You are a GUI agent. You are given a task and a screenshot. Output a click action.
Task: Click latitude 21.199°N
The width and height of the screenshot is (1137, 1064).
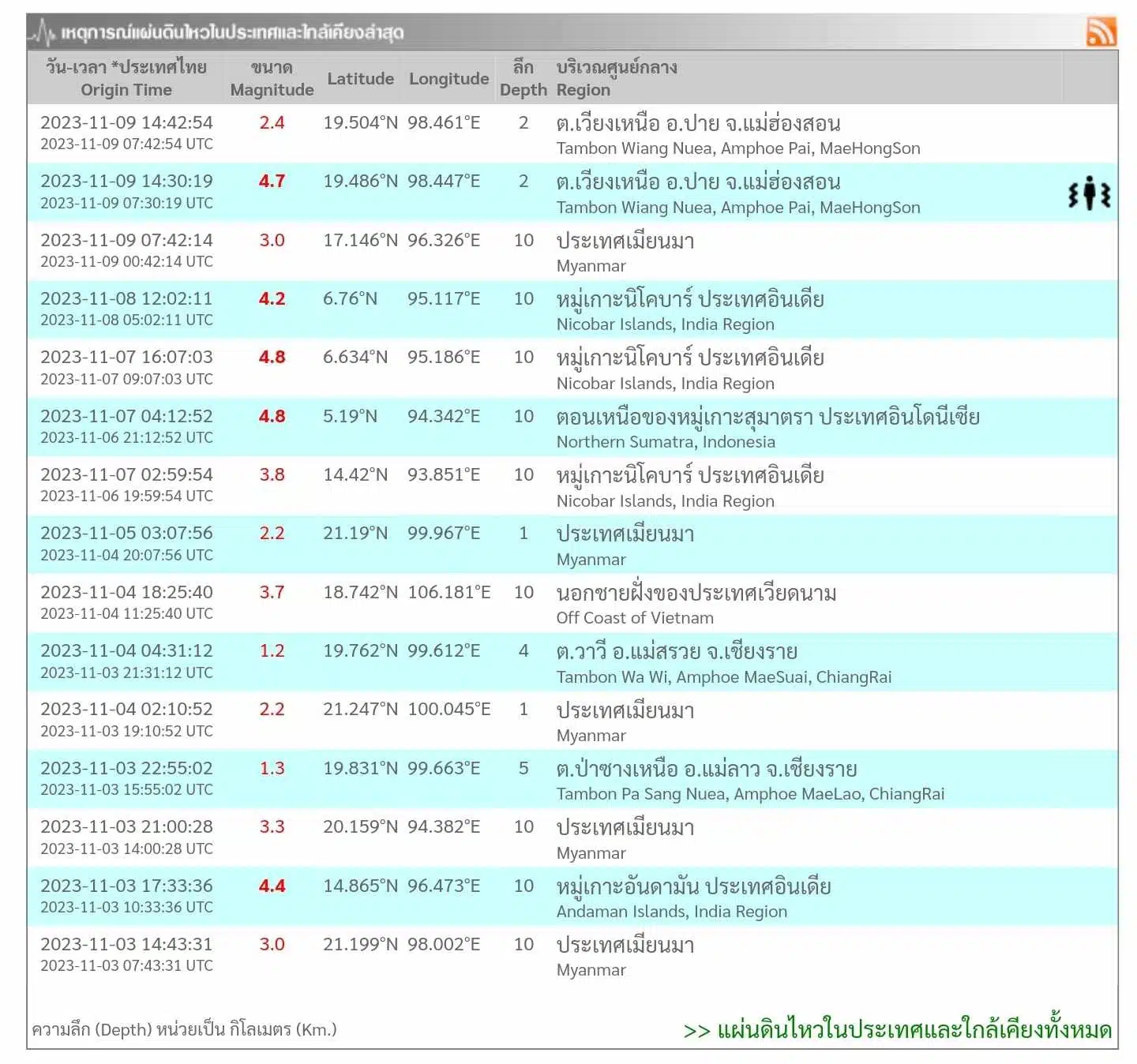pos(360,944)
